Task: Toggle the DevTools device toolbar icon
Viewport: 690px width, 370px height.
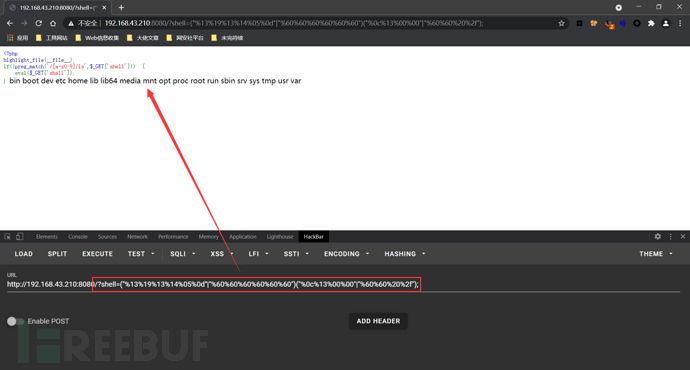Action: [19, 237]
